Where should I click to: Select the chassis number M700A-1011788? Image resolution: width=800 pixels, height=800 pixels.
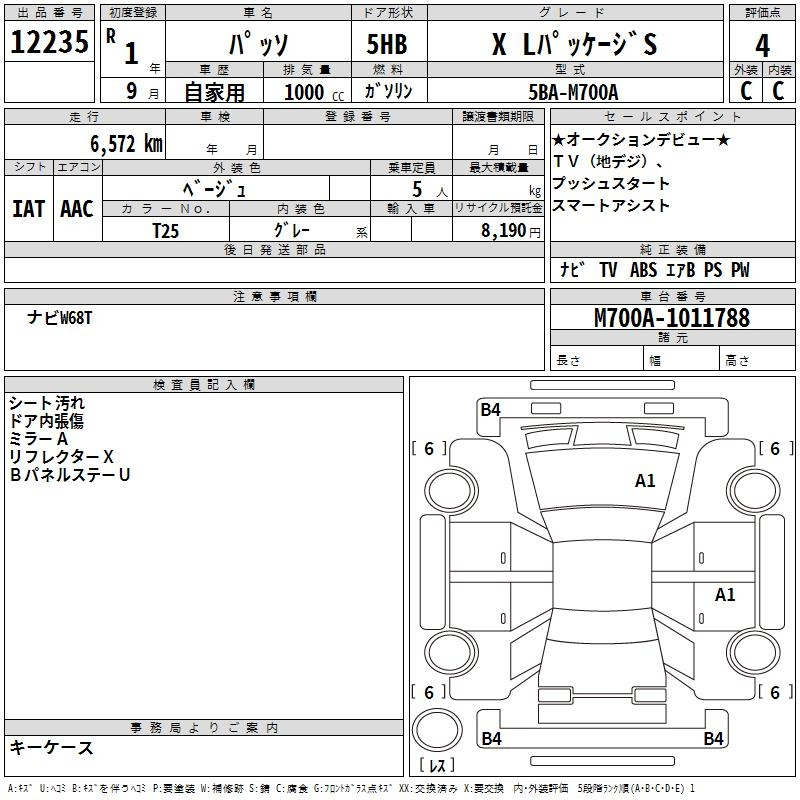click(671, 318)
